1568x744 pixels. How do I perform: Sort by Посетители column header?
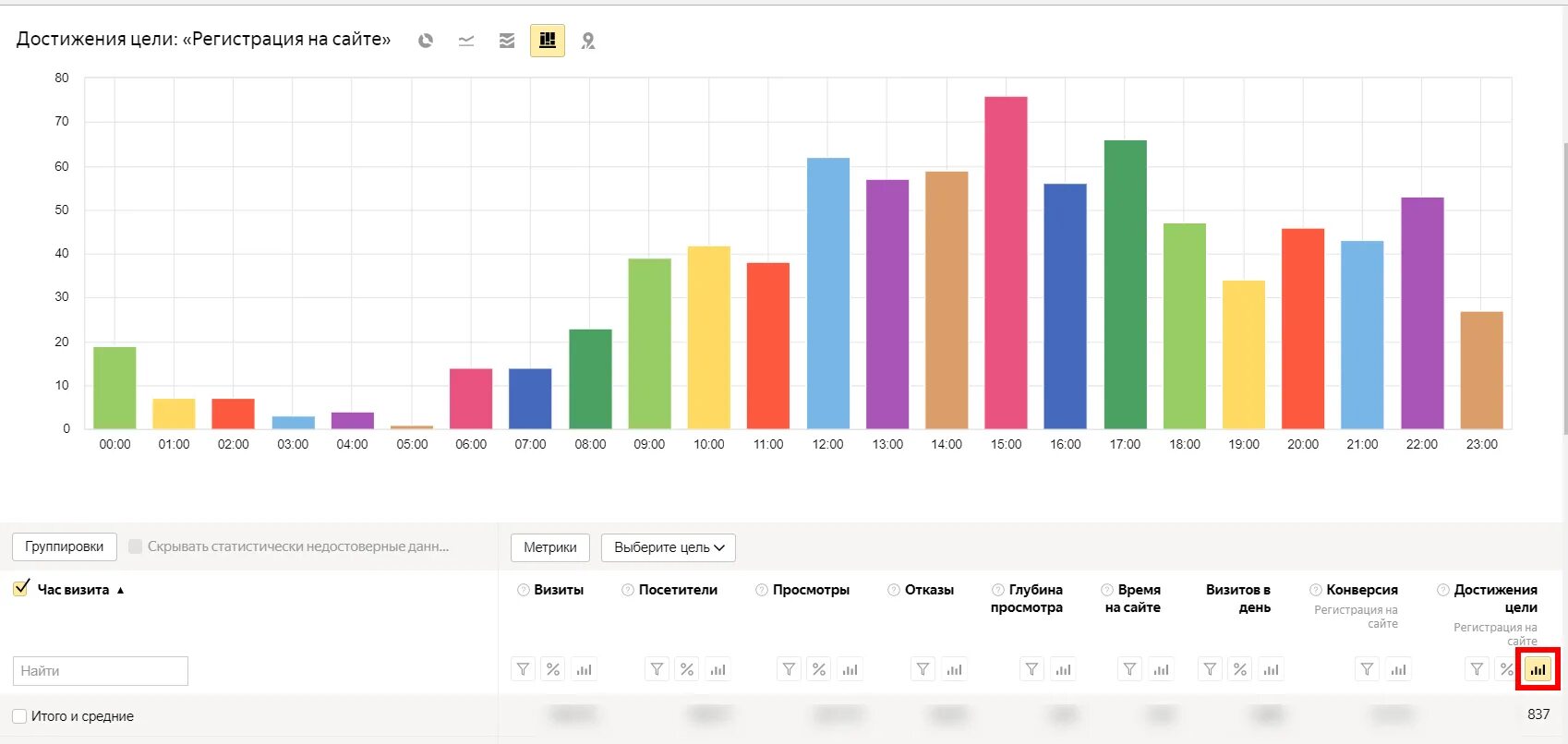(678, 590)
